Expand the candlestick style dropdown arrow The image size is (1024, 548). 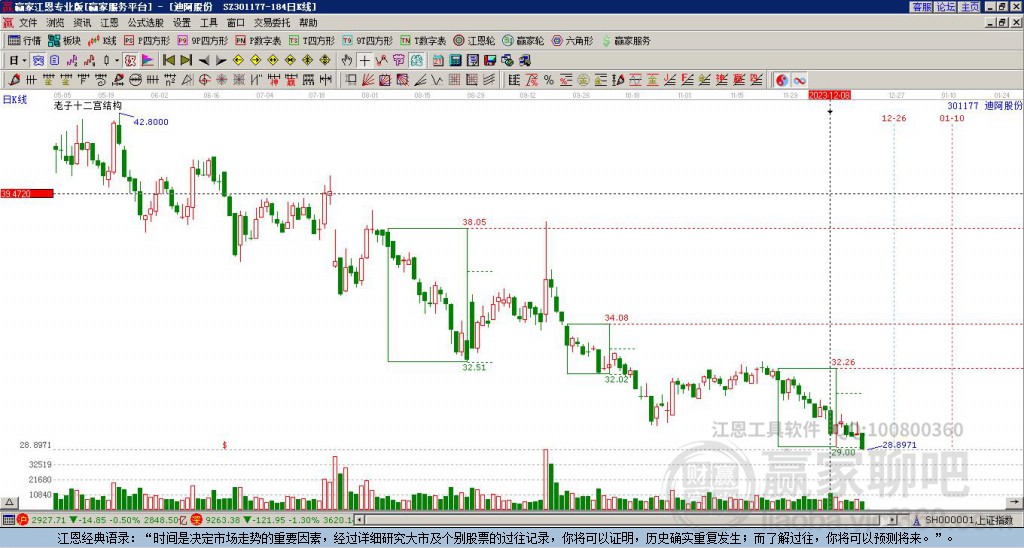(x=117, y=61)
